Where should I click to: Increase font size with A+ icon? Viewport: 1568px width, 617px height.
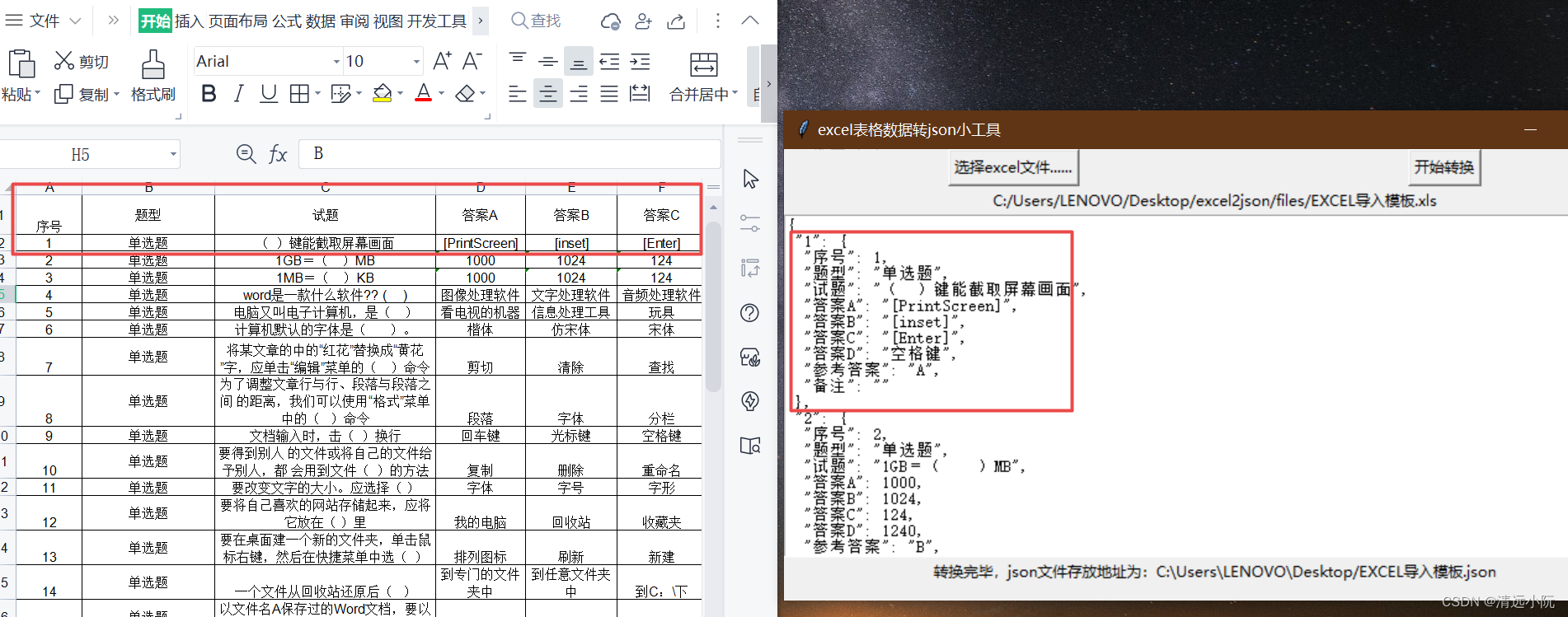click(442, 61)
